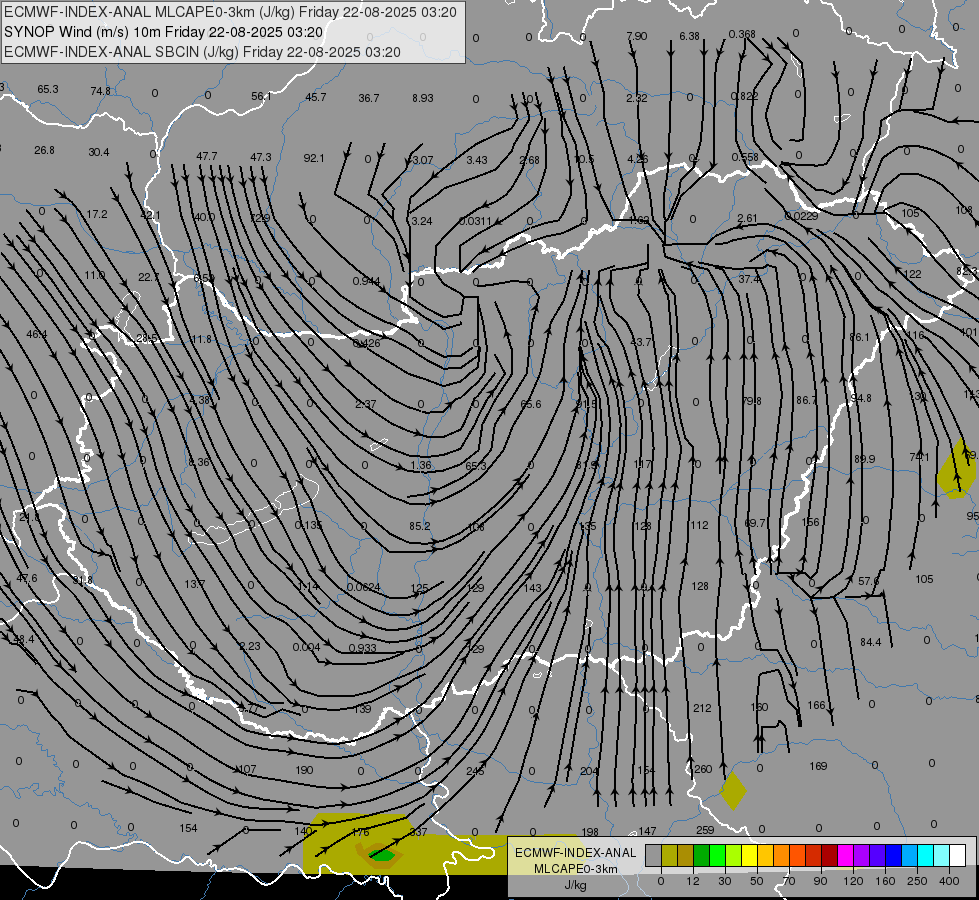Click the map value 7.90
The height and width of the screenshot is (900, 979).
(637, 36)
